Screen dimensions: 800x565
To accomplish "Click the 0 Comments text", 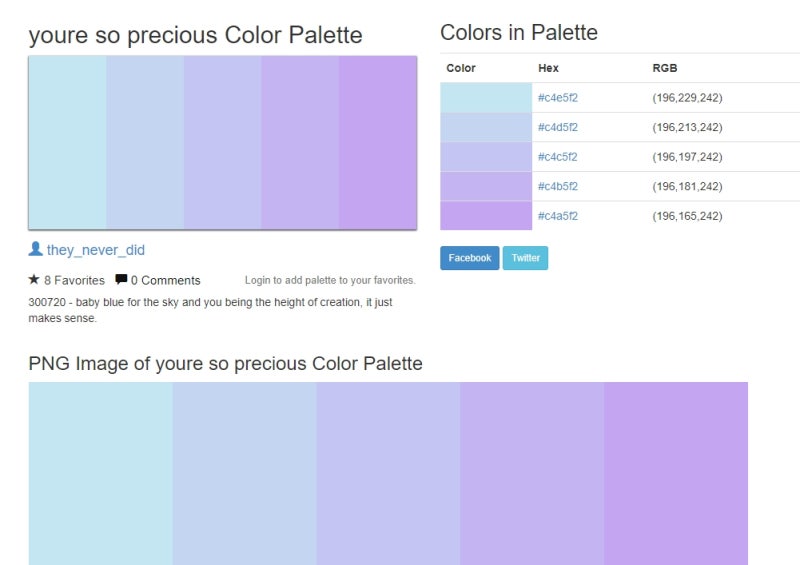I will (x=165, y=280).
